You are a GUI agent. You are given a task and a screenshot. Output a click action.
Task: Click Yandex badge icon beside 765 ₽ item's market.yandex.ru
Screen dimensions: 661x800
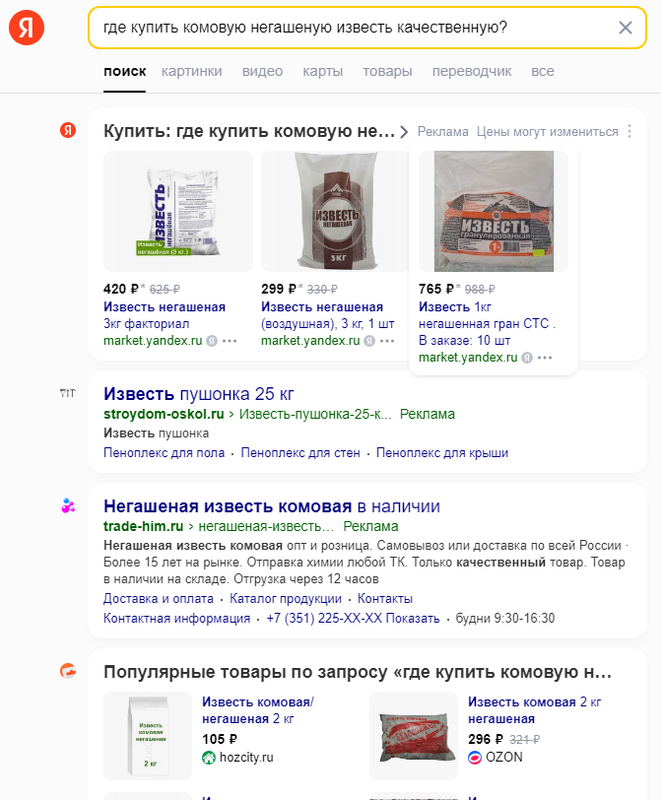click(x=527, y=358)
